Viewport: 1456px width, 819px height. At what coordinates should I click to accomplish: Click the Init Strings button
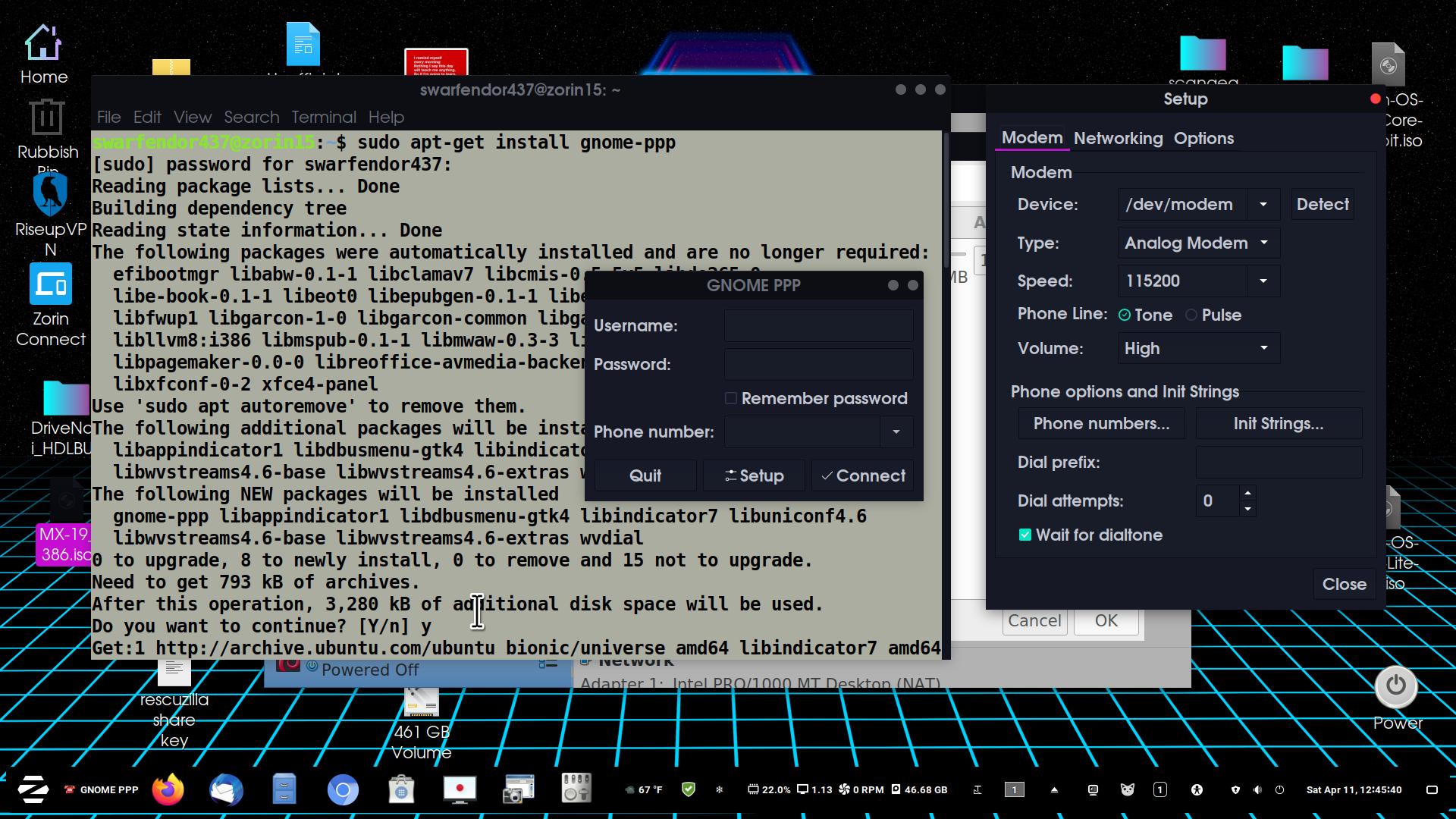(1279, 423)
